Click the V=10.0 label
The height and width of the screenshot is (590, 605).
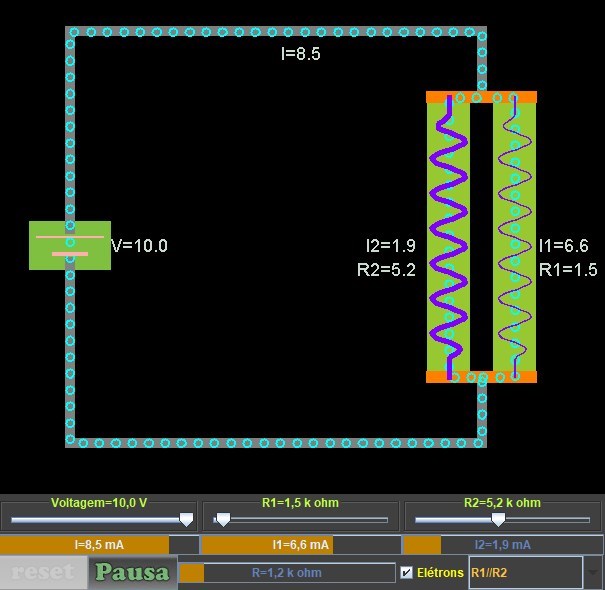coord(139,246)
